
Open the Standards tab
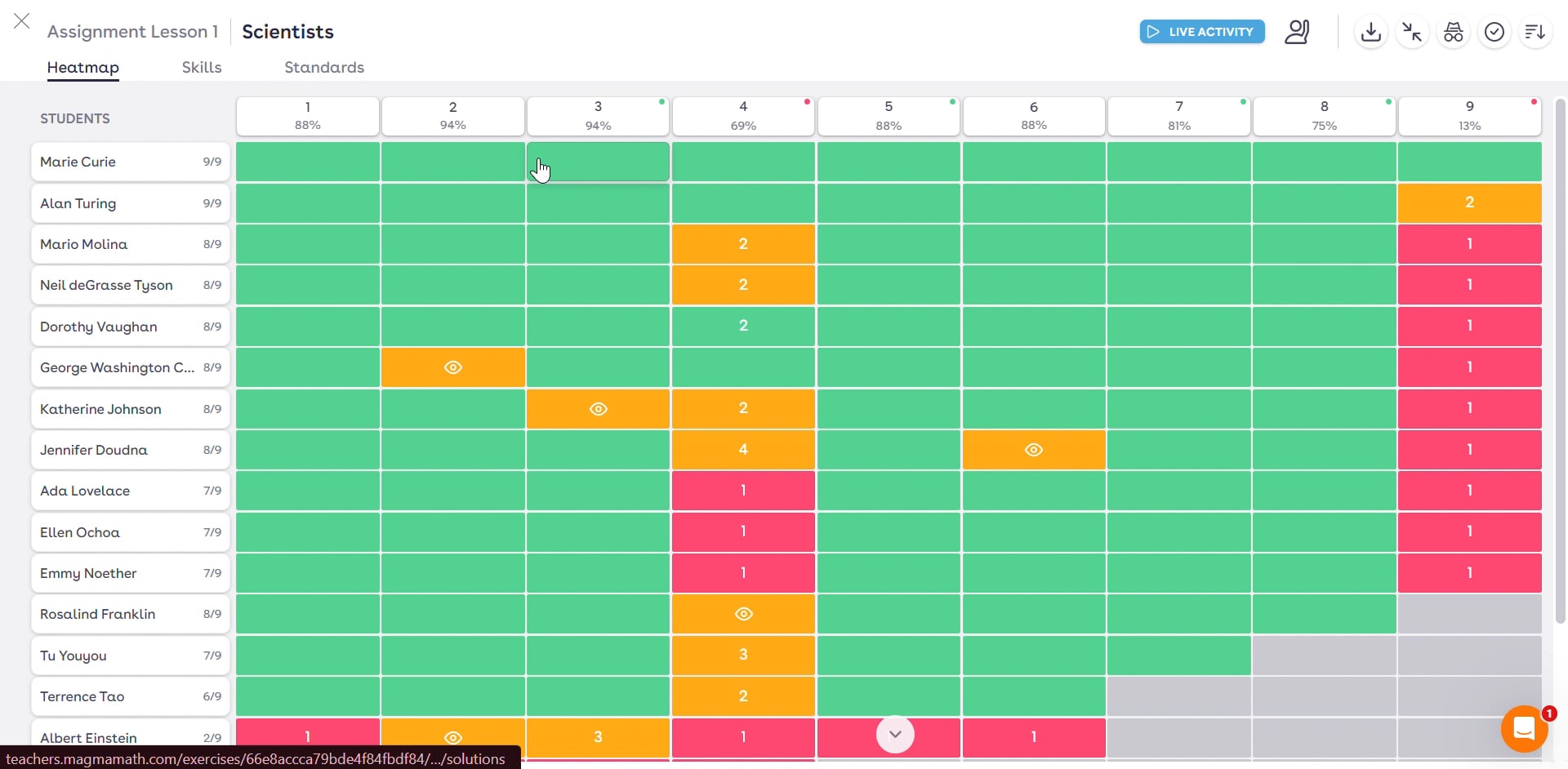point(323,68)
